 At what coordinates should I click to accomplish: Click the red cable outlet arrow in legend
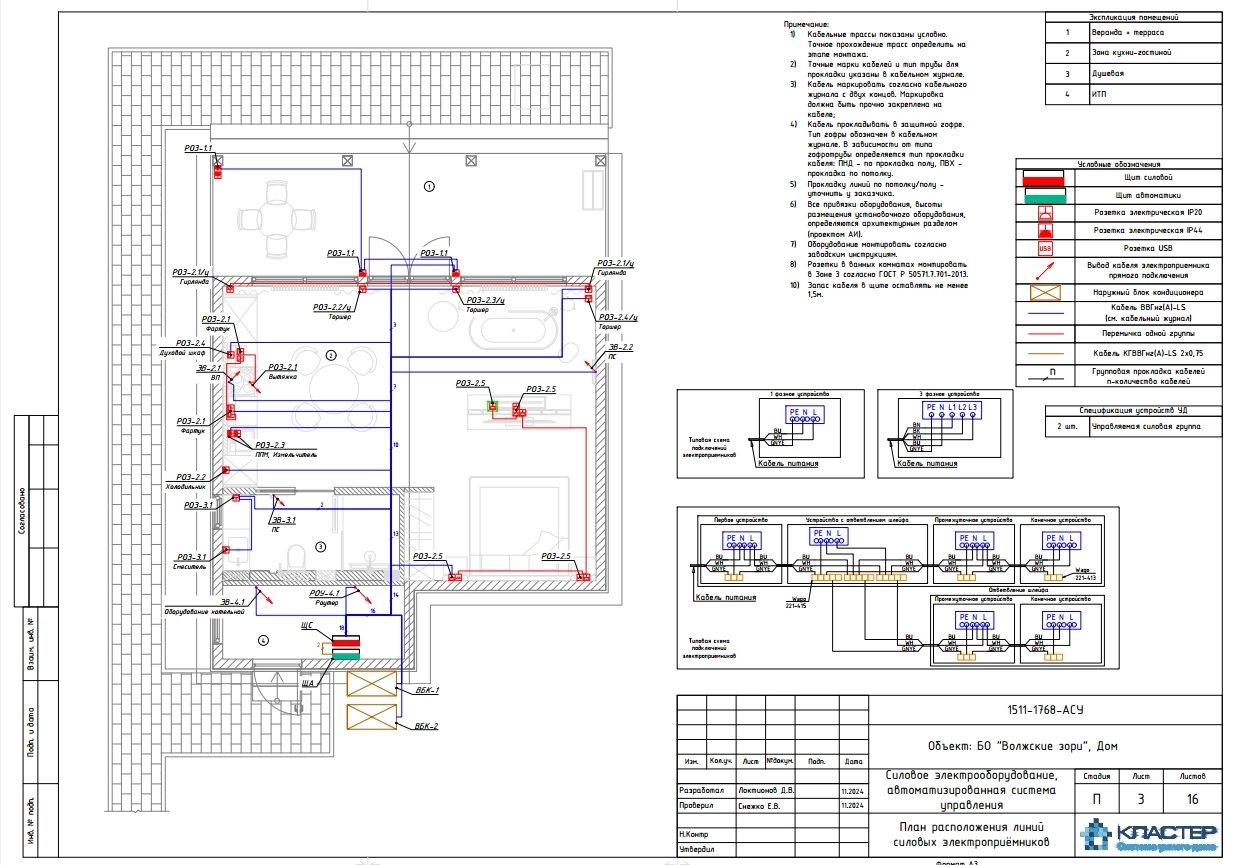[1045, 269]
